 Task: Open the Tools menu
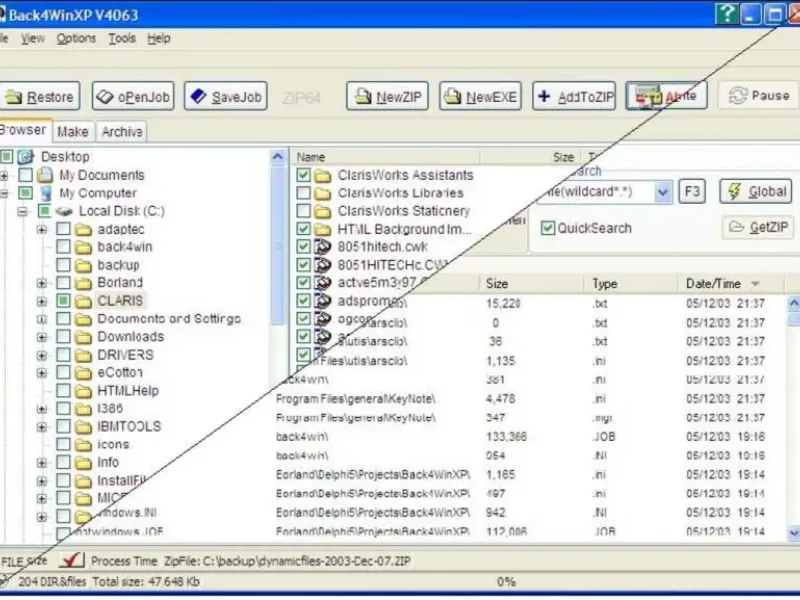pyautogui.click(x=122, y=38)
